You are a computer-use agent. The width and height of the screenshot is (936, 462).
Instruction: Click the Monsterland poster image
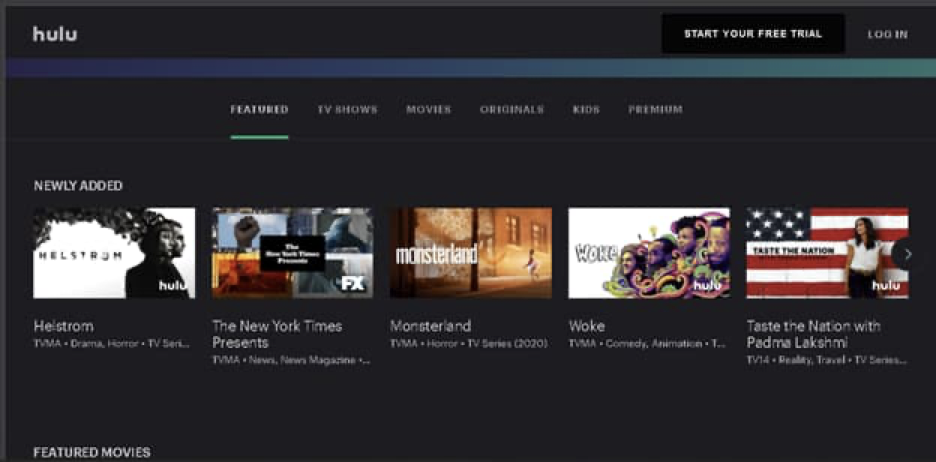(x=471, y=253)
